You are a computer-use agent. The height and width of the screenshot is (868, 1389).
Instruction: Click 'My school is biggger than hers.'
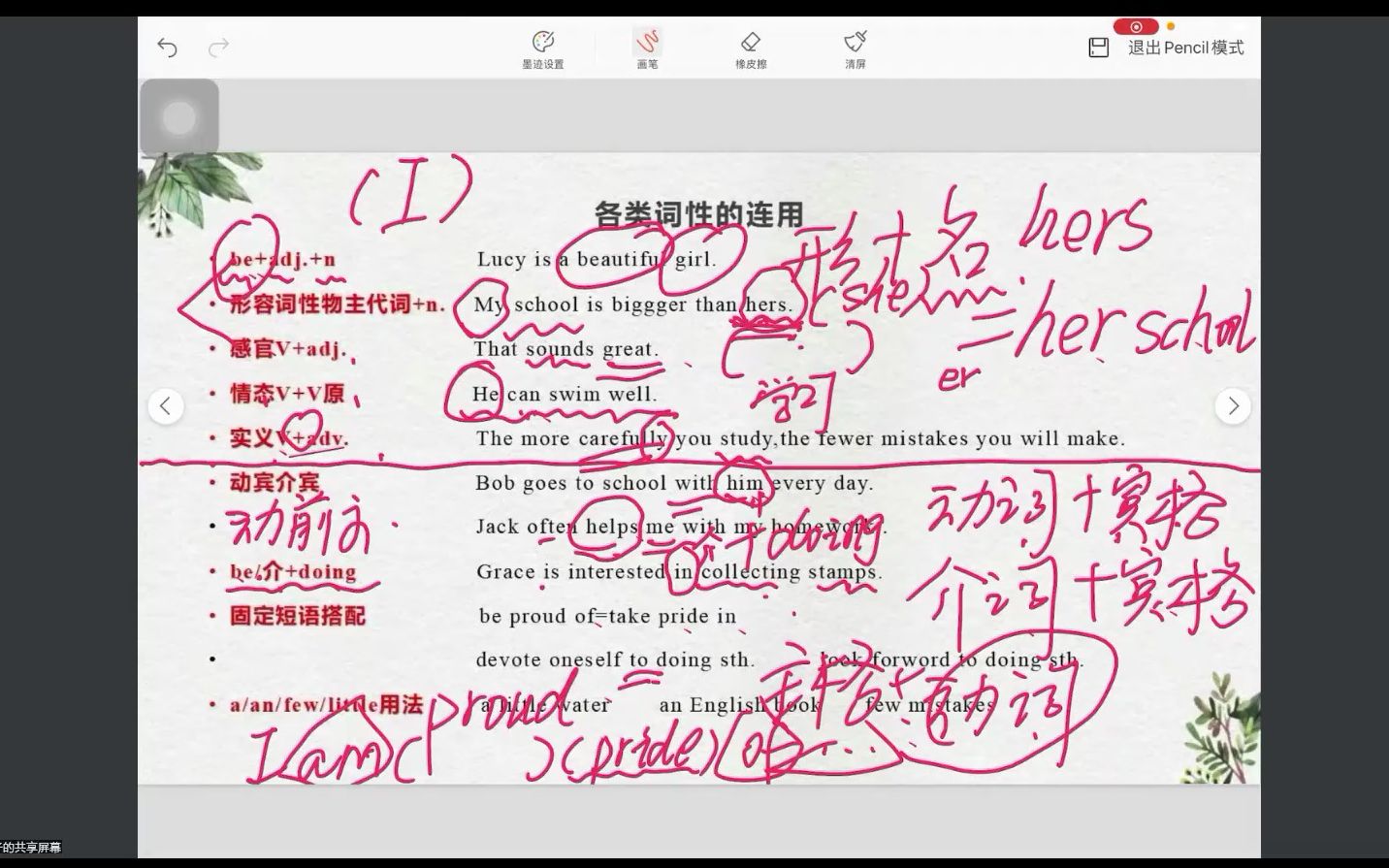pos(633,304)
